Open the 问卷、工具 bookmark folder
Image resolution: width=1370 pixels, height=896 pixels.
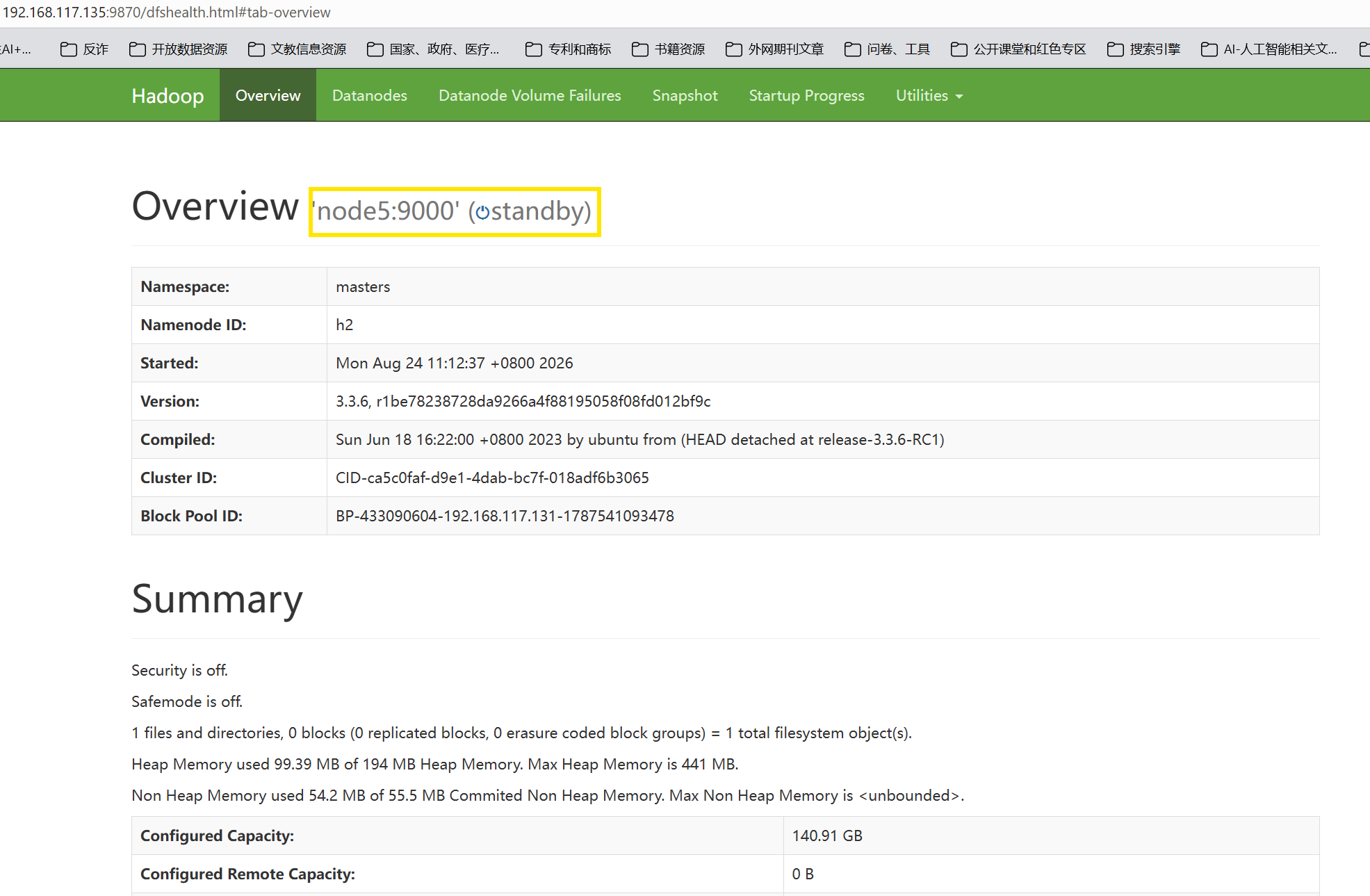pyautogui.click(x=888, y=49)
